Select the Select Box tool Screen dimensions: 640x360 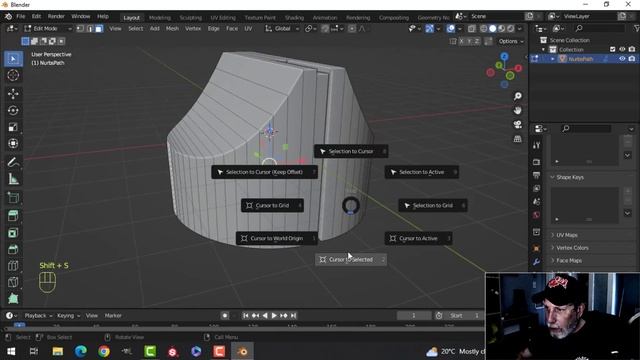point(13,59)
